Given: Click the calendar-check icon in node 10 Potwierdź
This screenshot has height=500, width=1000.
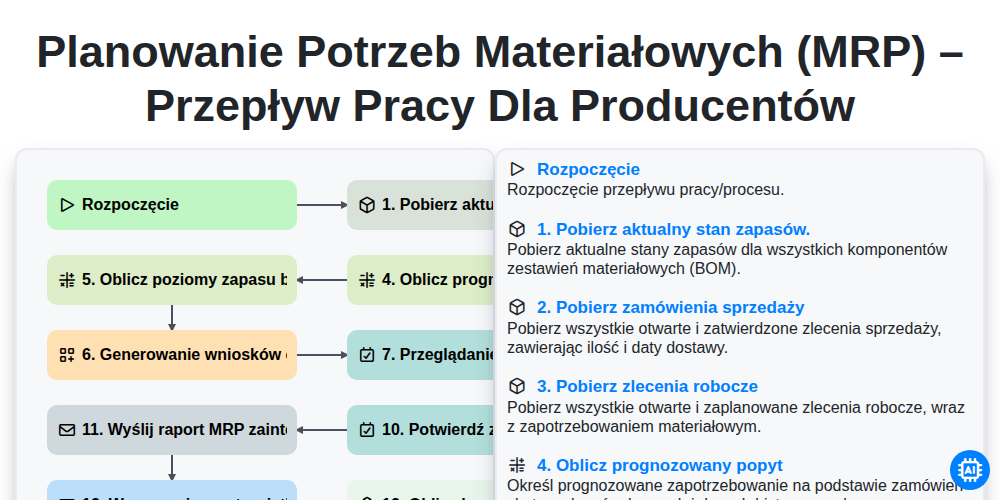Looking at the screenshot, I should 367,430.
